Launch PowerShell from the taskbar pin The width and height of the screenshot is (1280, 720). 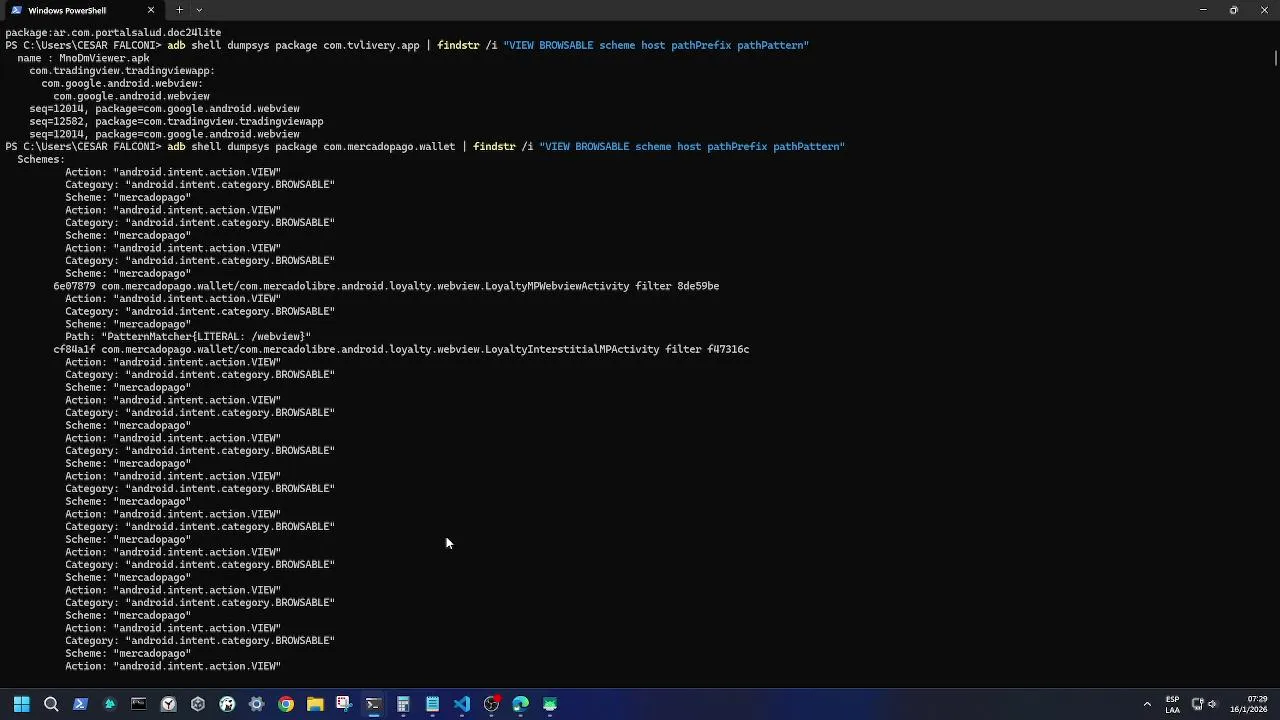80,704
